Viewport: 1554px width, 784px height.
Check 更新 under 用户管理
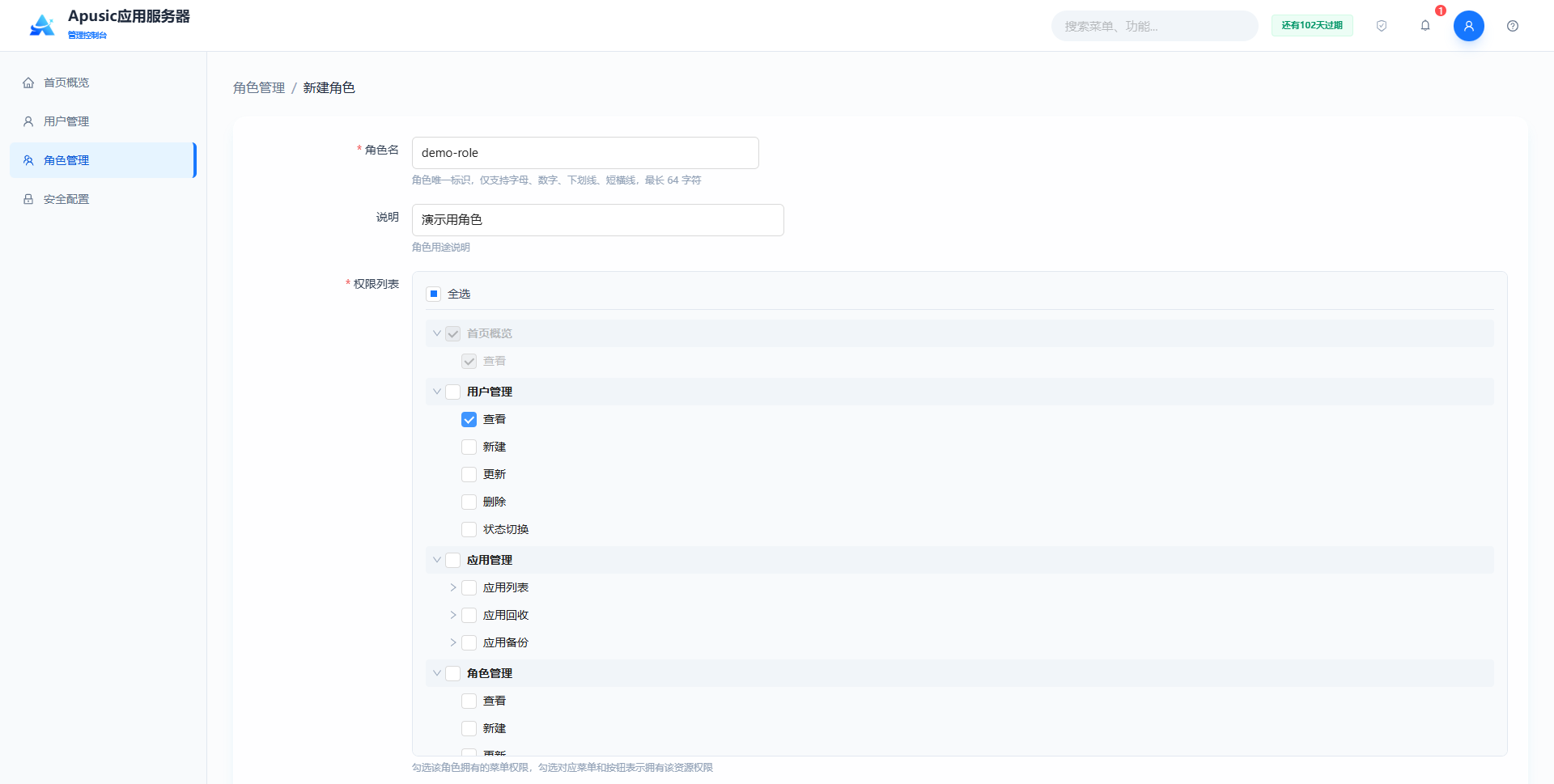(469, 474)
